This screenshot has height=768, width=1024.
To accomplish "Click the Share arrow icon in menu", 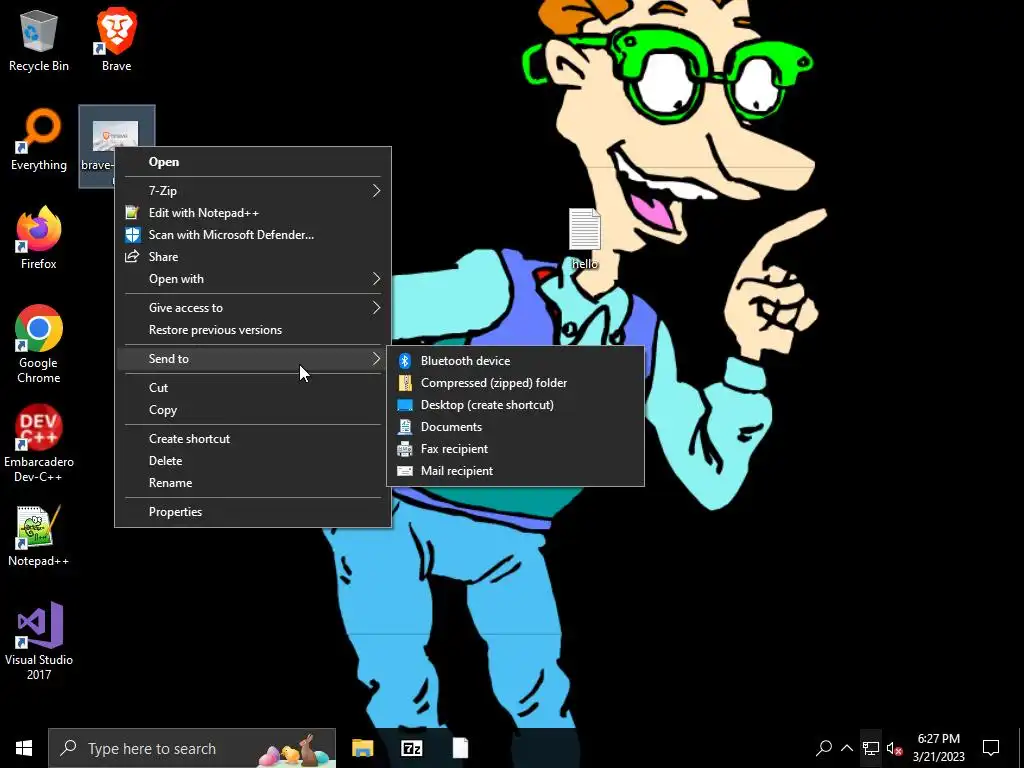I will (133, 257).
